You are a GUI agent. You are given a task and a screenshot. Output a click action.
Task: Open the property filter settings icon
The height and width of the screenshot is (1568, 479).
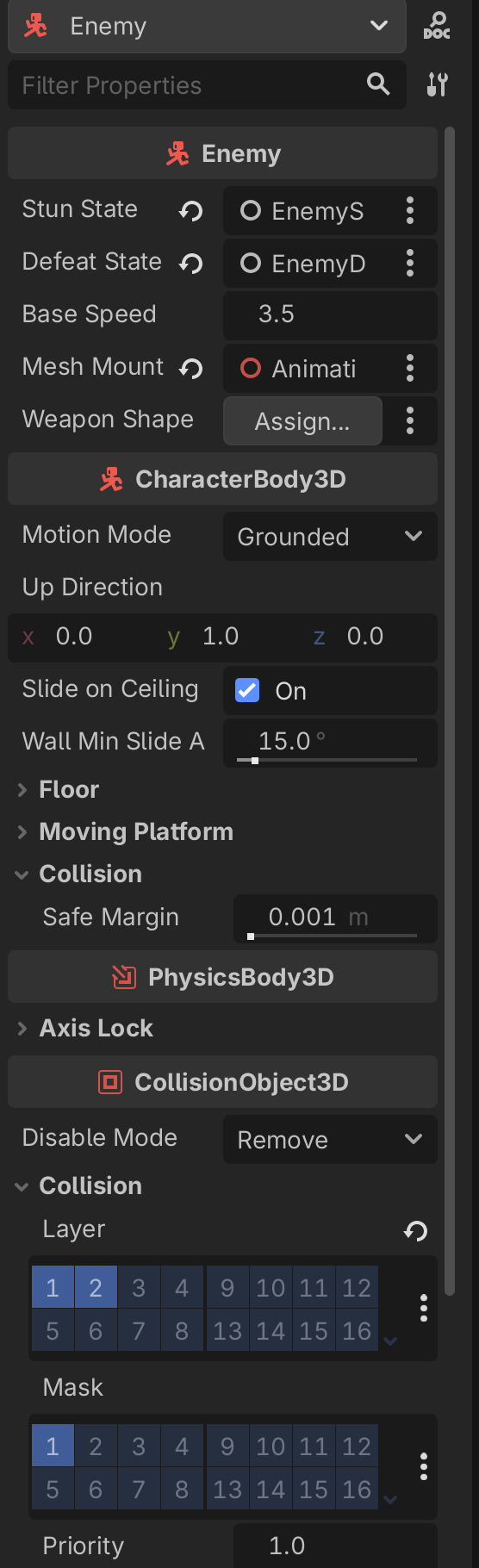[x=437, y=84]
